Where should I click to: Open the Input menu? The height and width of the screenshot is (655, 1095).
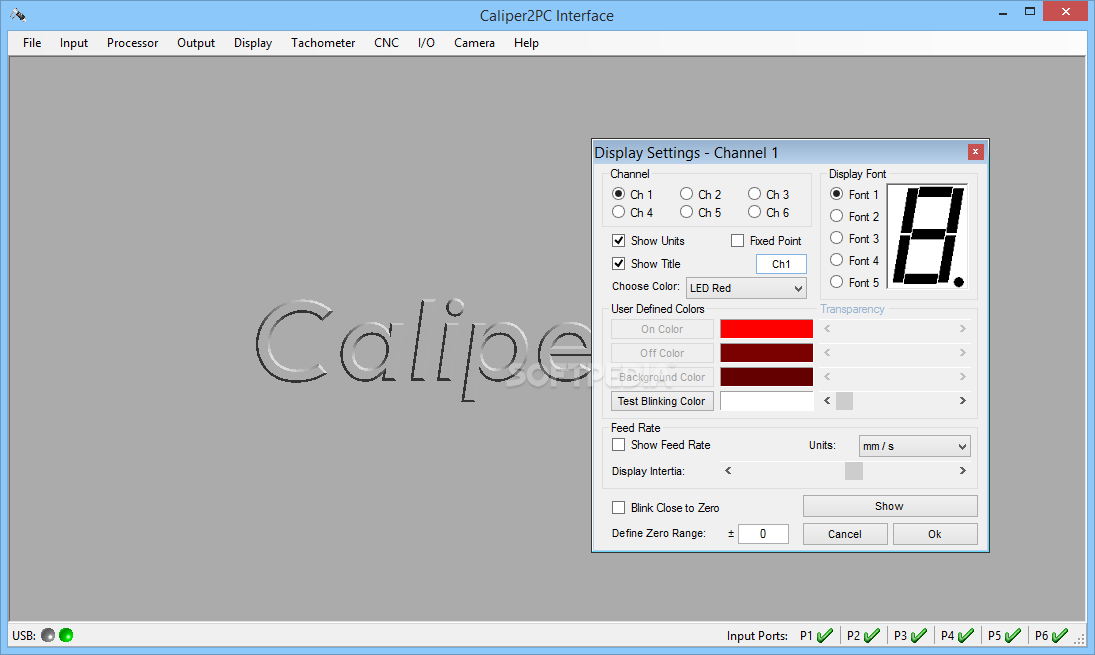[74, 43]
